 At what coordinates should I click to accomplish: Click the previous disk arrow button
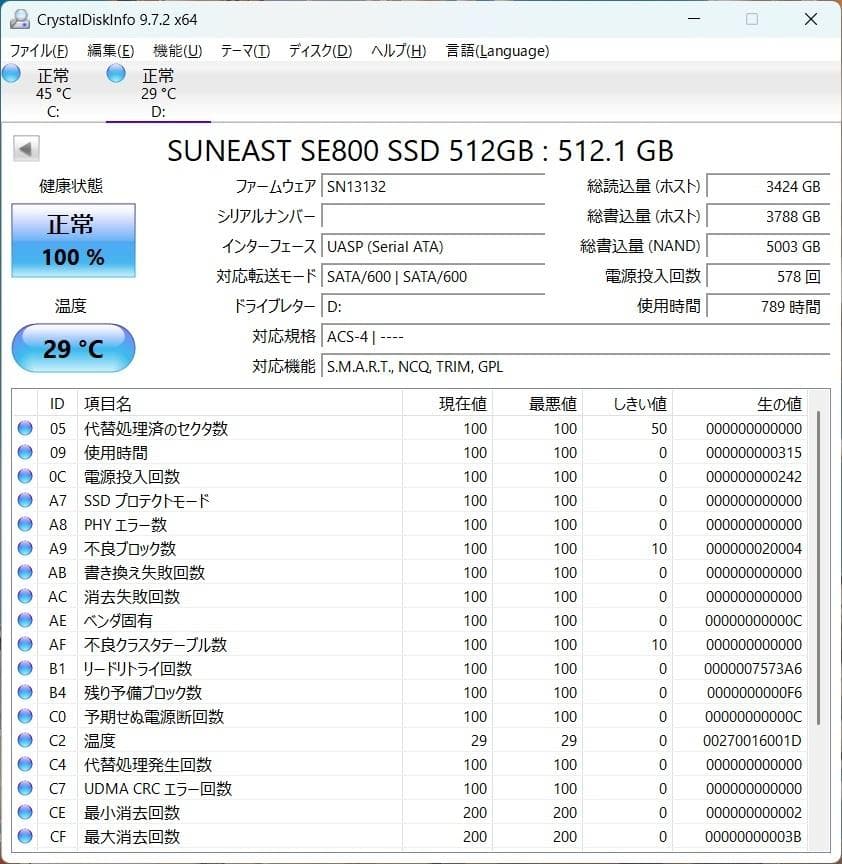pyautogui.click(x=26, y=149)
